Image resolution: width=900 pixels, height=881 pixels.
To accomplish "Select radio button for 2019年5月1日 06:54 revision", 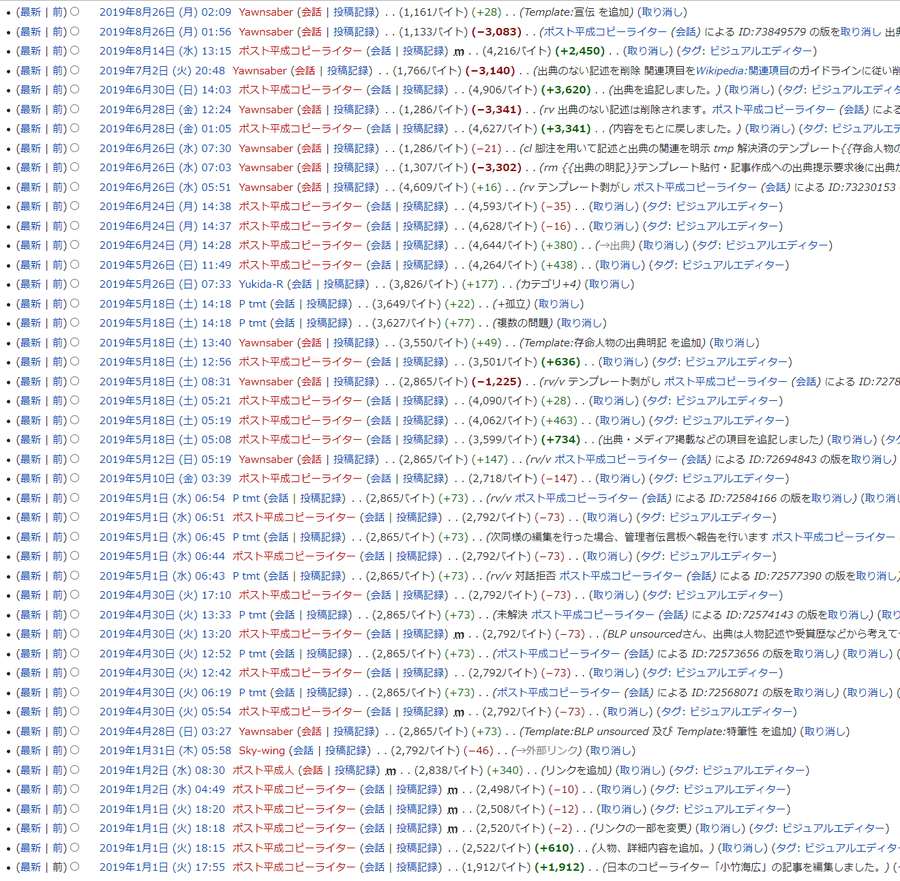I will pyautogui.click(x=75, y=498).
